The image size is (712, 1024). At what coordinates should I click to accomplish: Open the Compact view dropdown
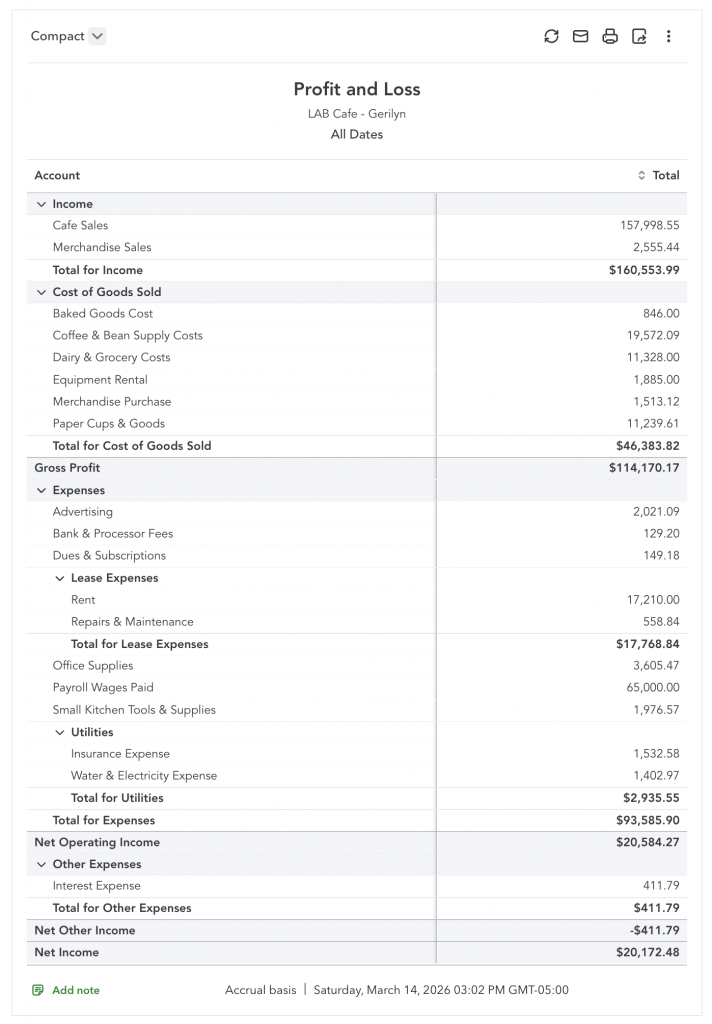pos(96,36)
